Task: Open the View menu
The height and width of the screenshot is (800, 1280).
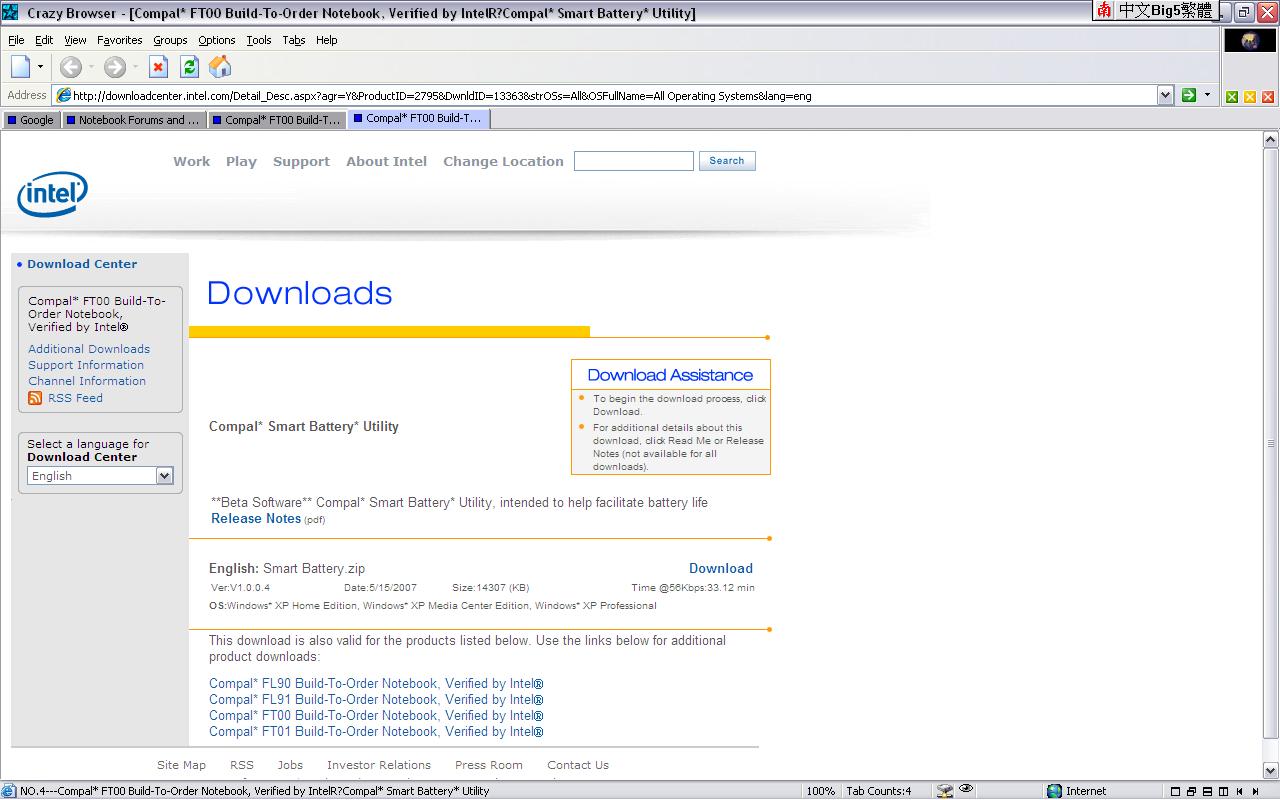Action: [x=75, y=40]
